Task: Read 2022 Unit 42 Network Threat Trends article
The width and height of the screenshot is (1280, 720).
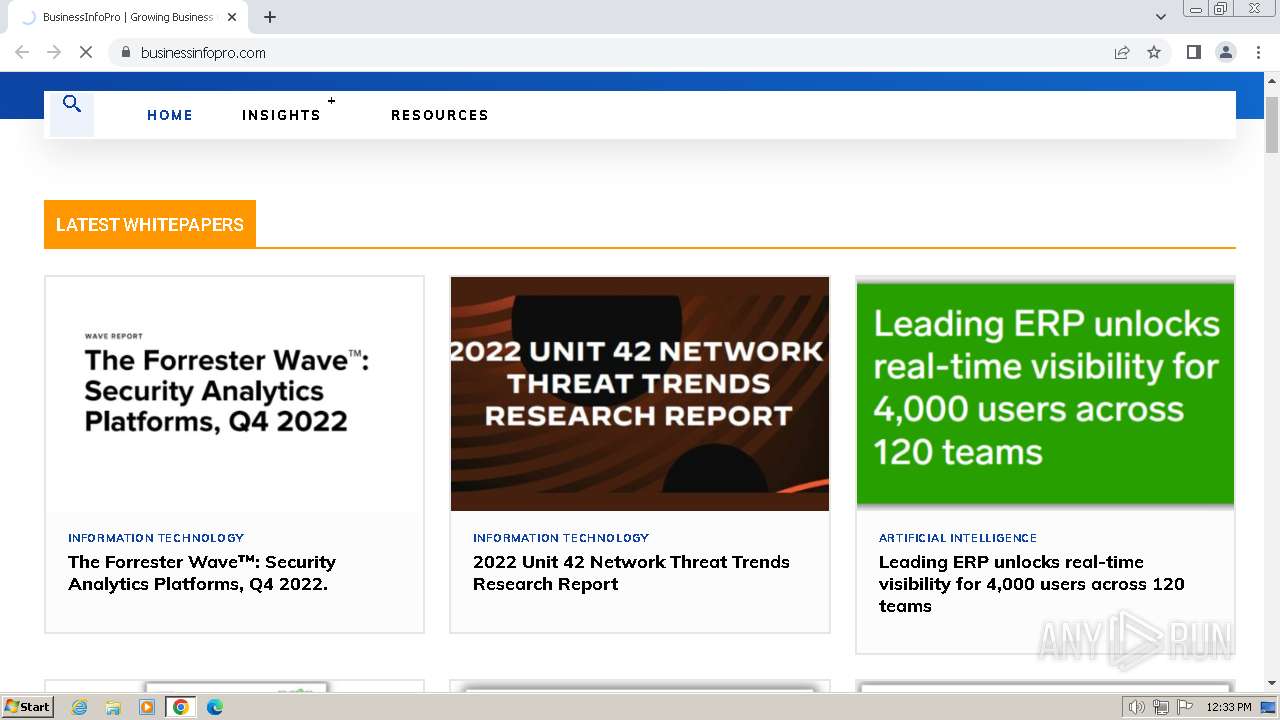Action: point(631,573)
